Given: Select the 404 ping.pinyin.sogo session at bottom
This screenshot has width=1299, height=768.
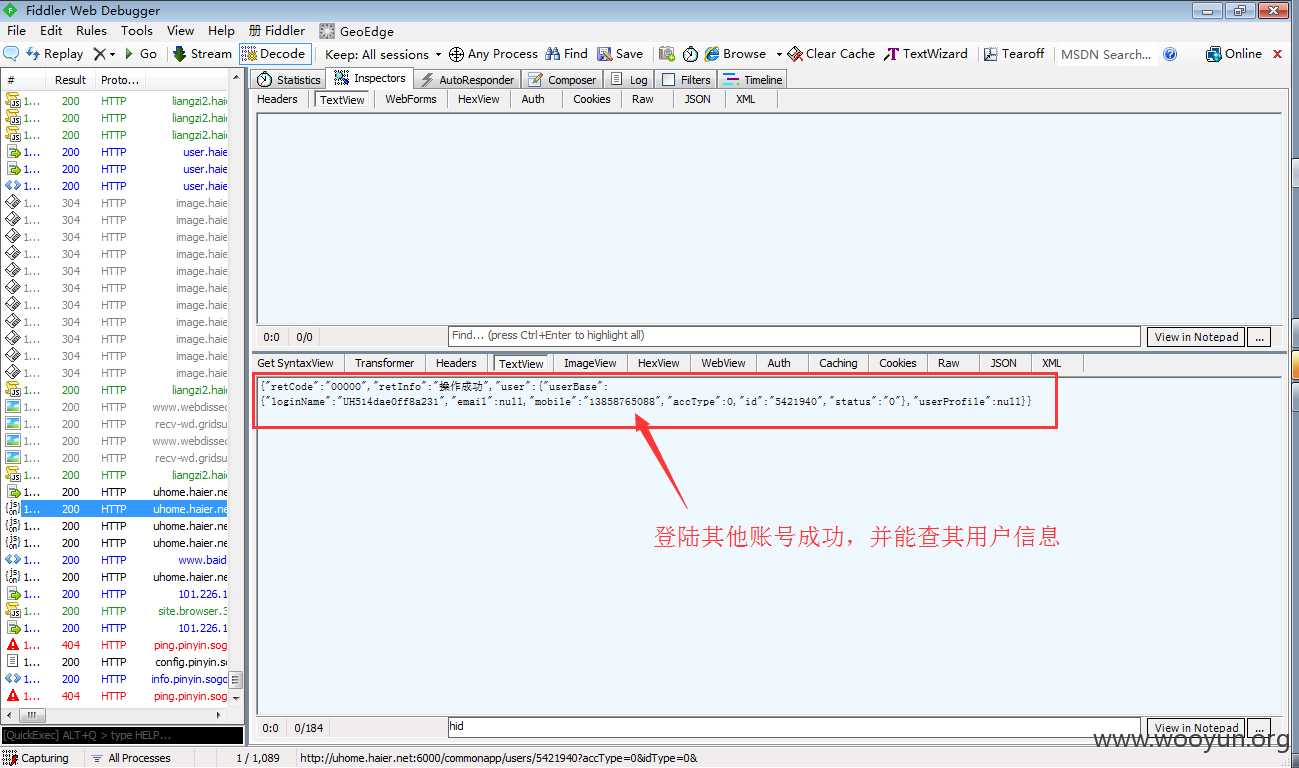Looking at the screenshot, I should tap(115, 696).
